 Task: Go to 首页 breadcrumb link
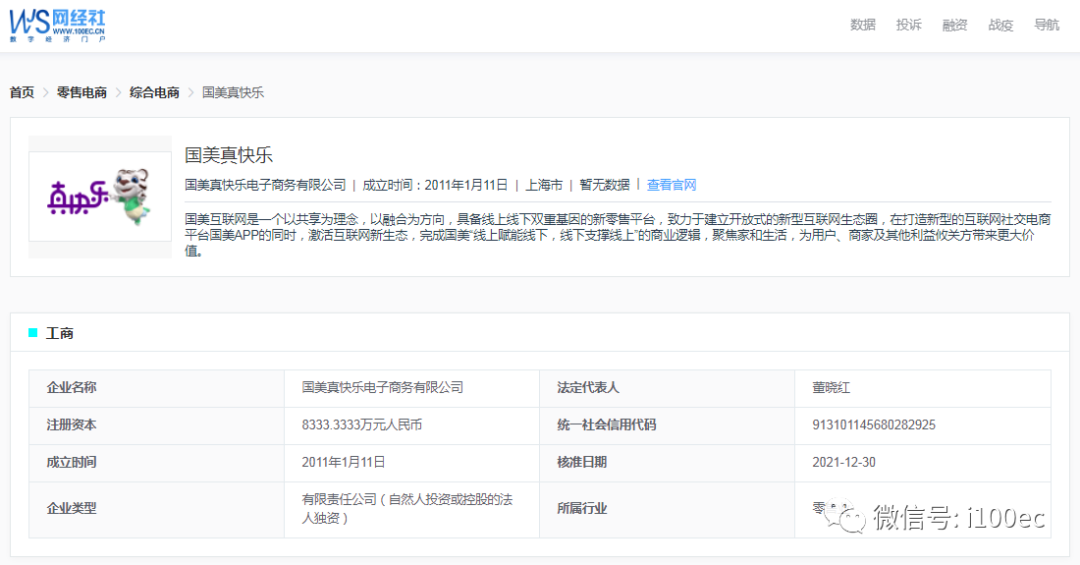coord(22,92)
